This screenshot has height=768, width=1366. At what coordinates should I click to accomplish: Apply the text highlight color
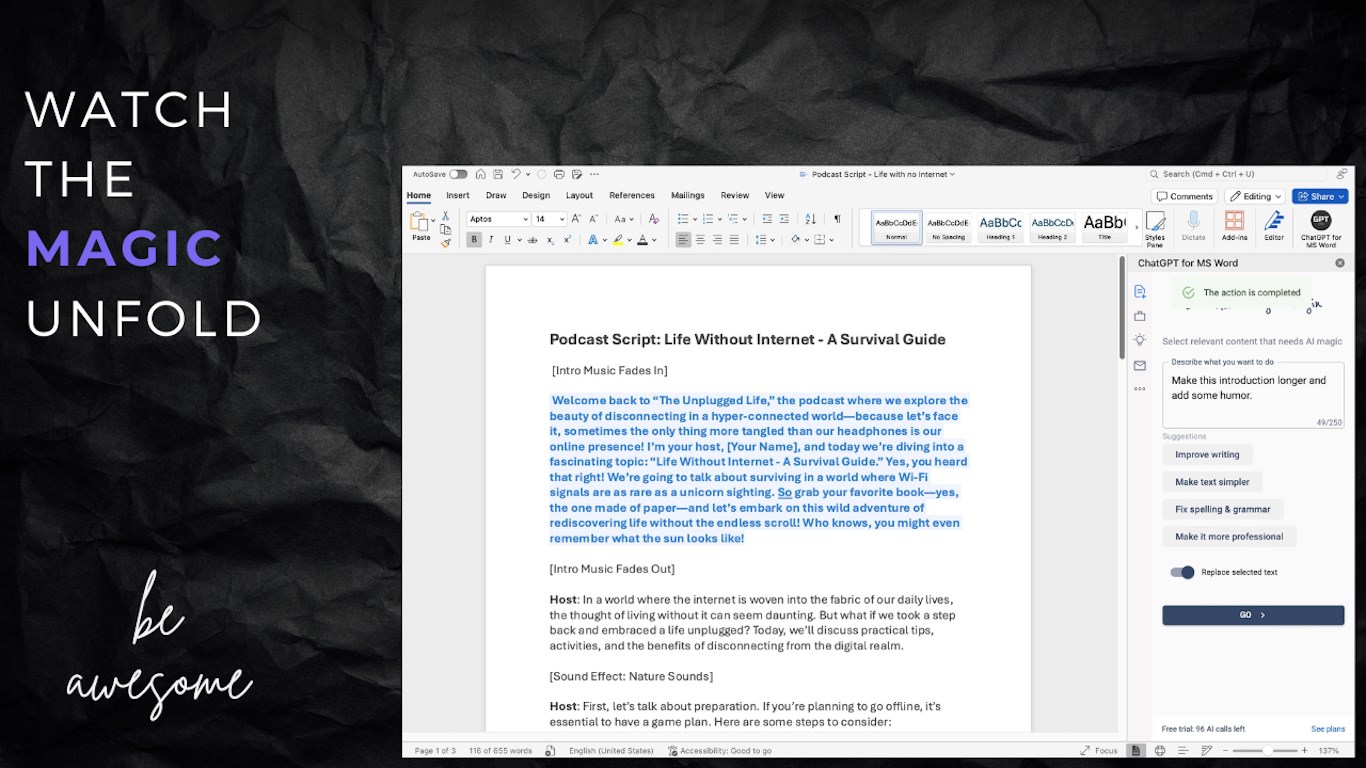tap(618, 240)
